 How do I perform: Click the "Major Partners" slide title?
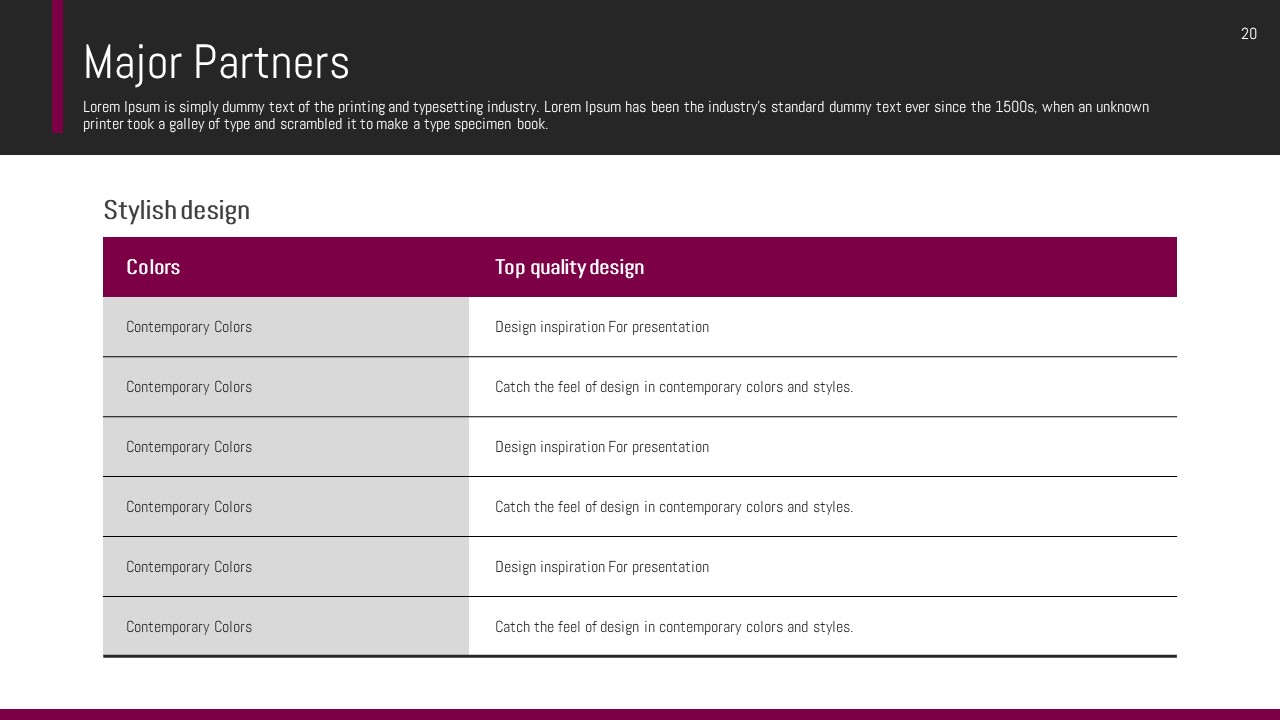tap(216, 62)
